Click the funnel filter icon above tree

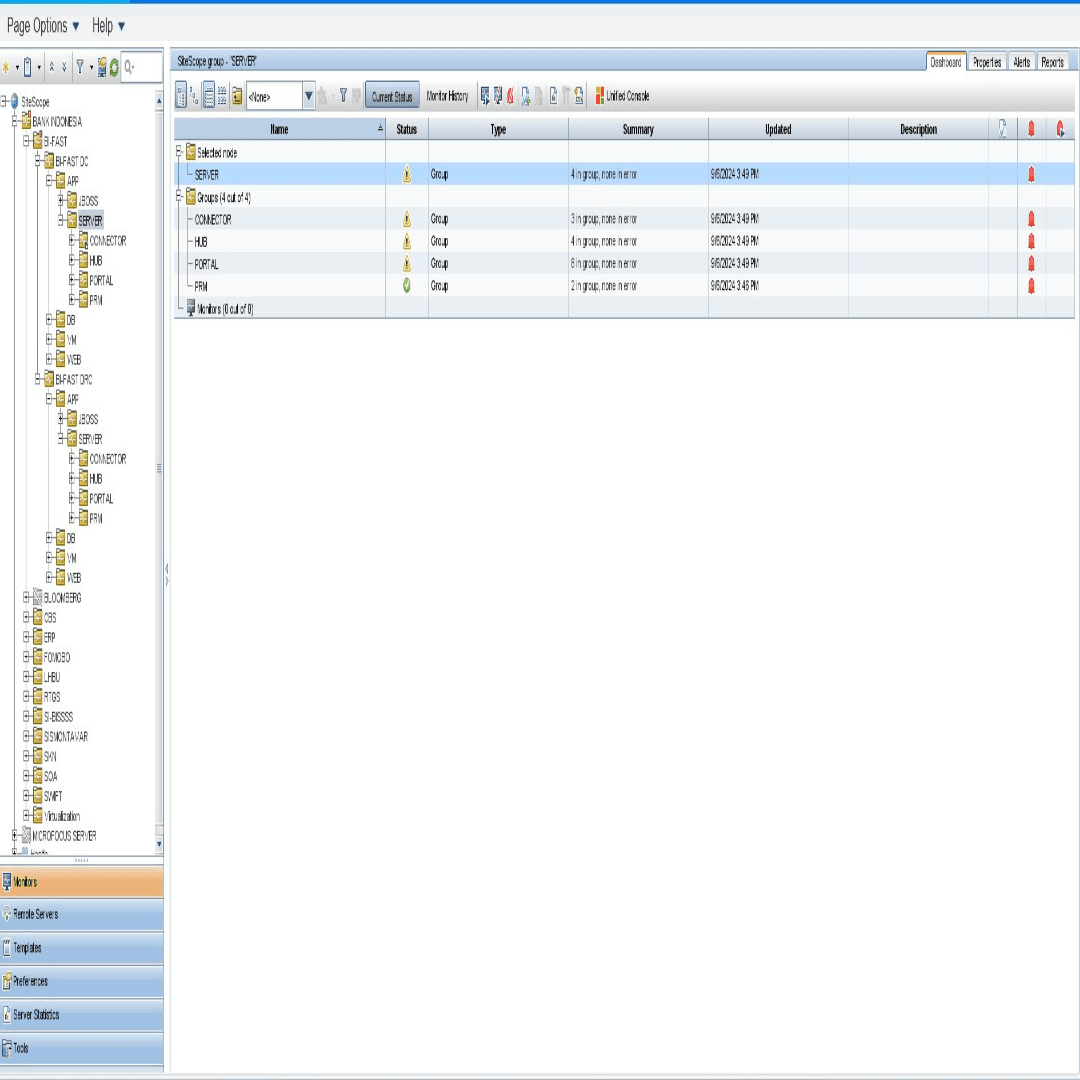pyautogui.click(x=80, y=68)
